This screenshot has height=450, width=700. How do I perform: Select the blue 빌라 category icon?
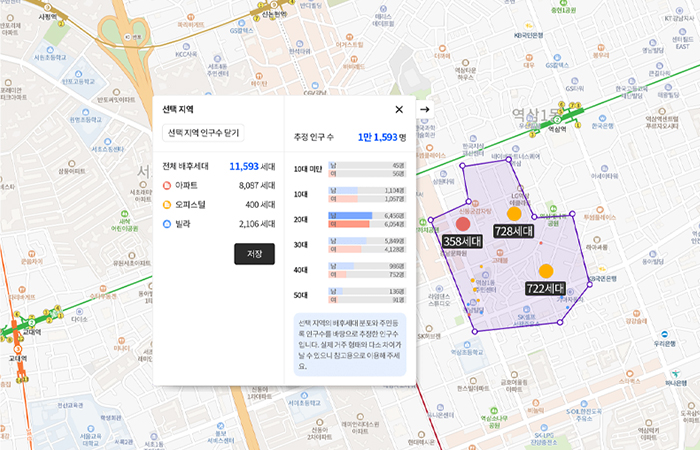167,224
